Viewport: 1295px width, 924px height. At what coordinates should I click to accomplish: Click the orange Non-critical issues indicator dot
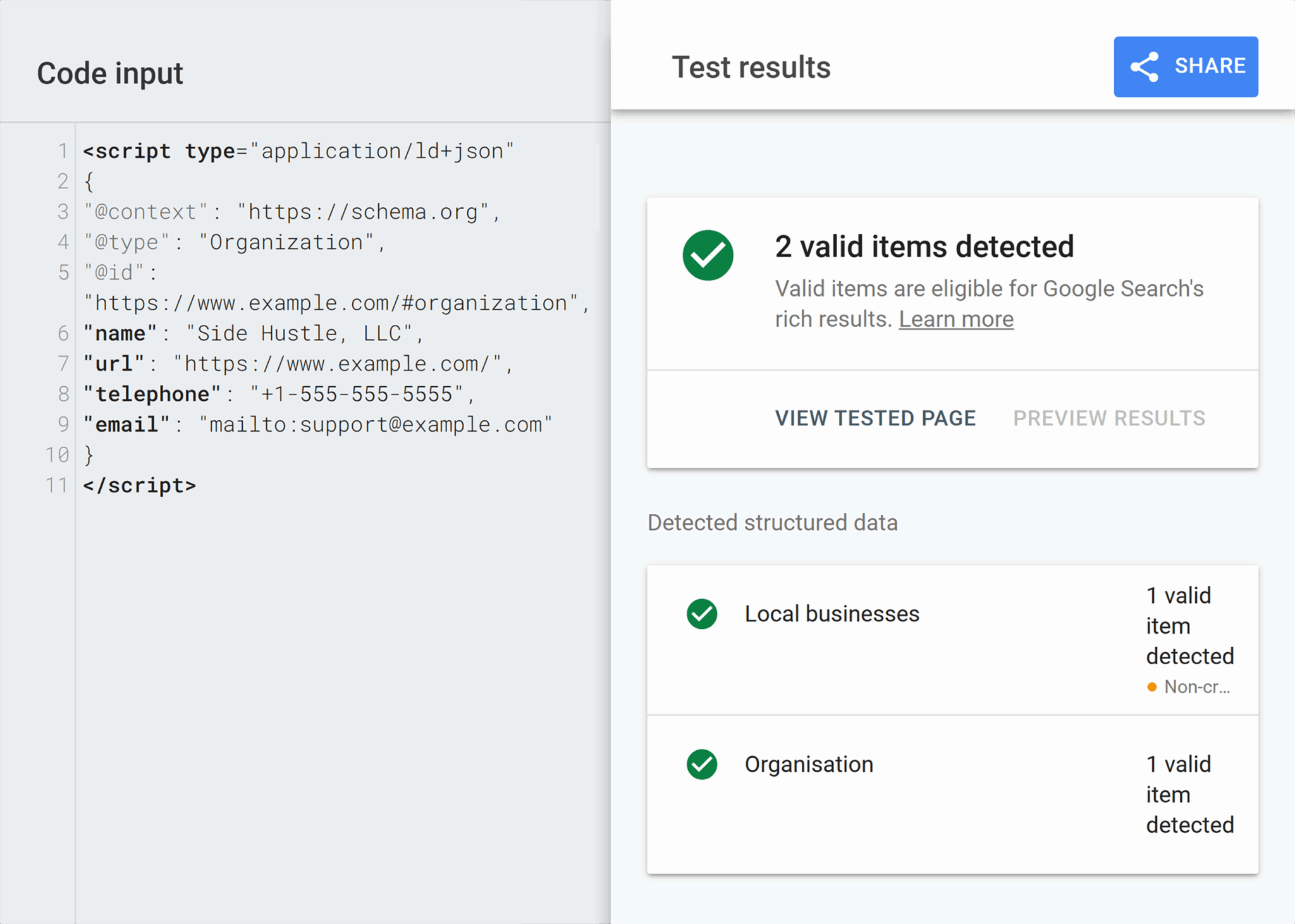point(1152,687)
